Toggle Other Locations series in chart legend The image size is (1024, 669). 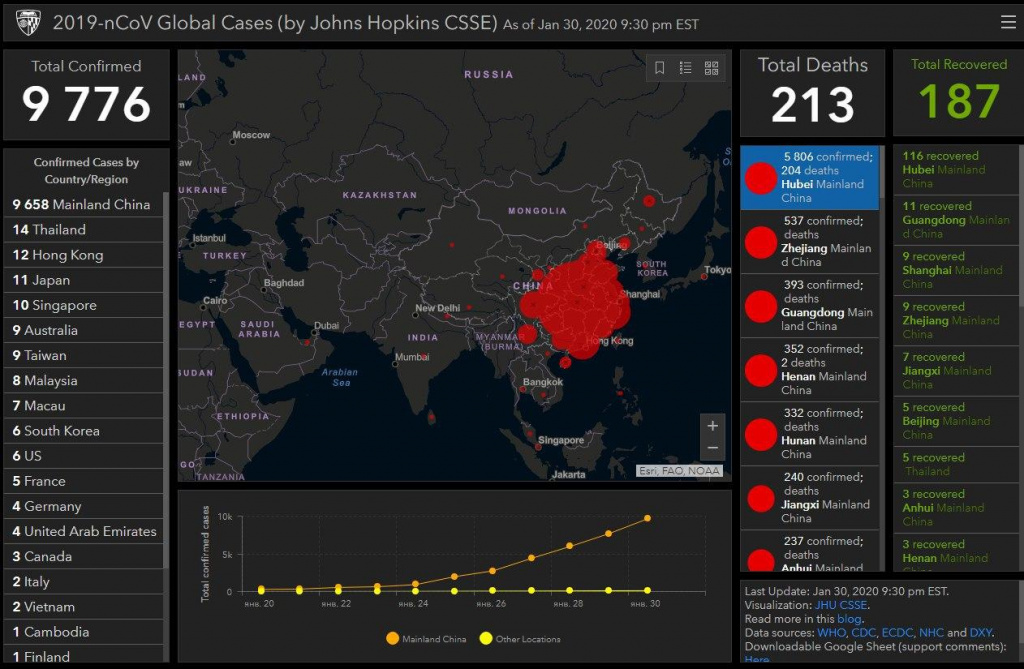click(486, 638)
